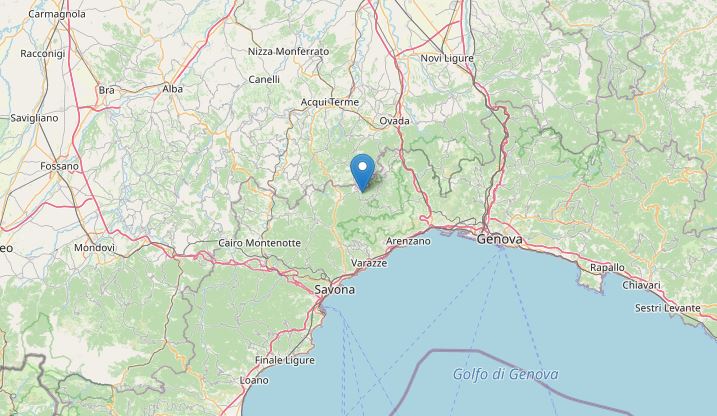The height and width of the screenshot is (416, 717).
Task: Select the Chiavari town label
Action: pyautogui.click(x=641, y=285)
